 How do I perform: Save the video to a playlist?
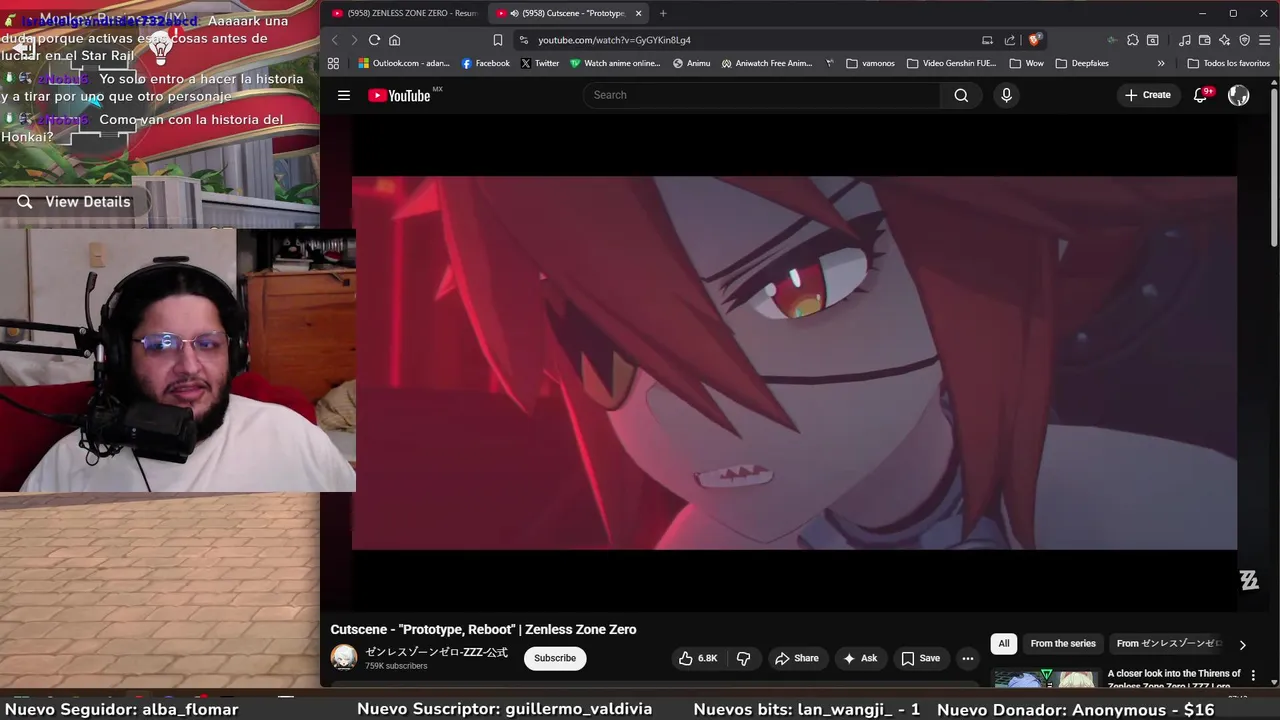pos(921,658)
